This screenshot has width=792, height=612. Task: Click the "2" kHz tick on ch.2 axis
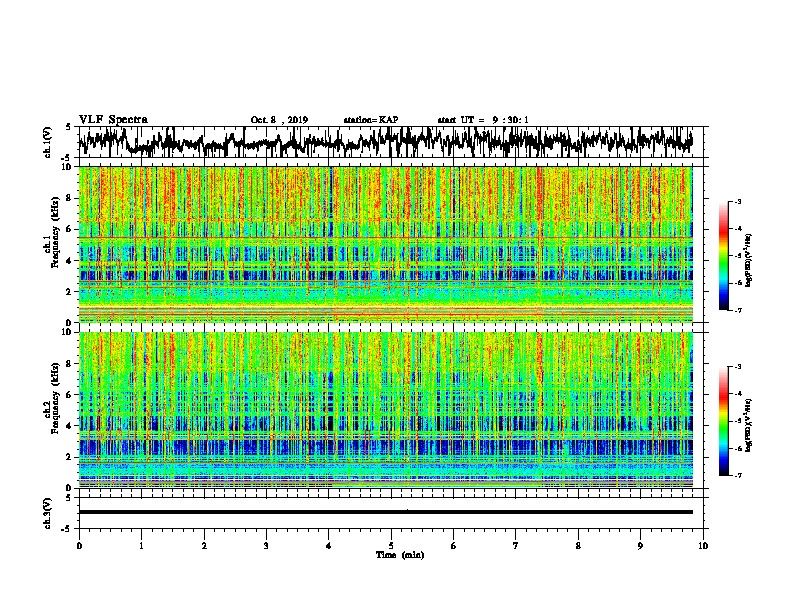[69, 457]
